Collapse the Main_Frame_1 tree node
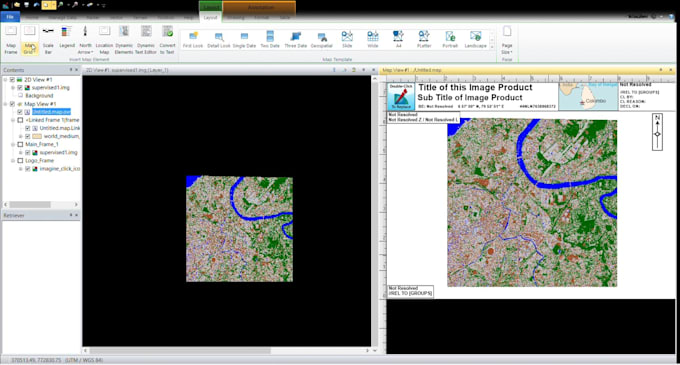Viewport: 680px width, 365px height. tap(13, 144)
